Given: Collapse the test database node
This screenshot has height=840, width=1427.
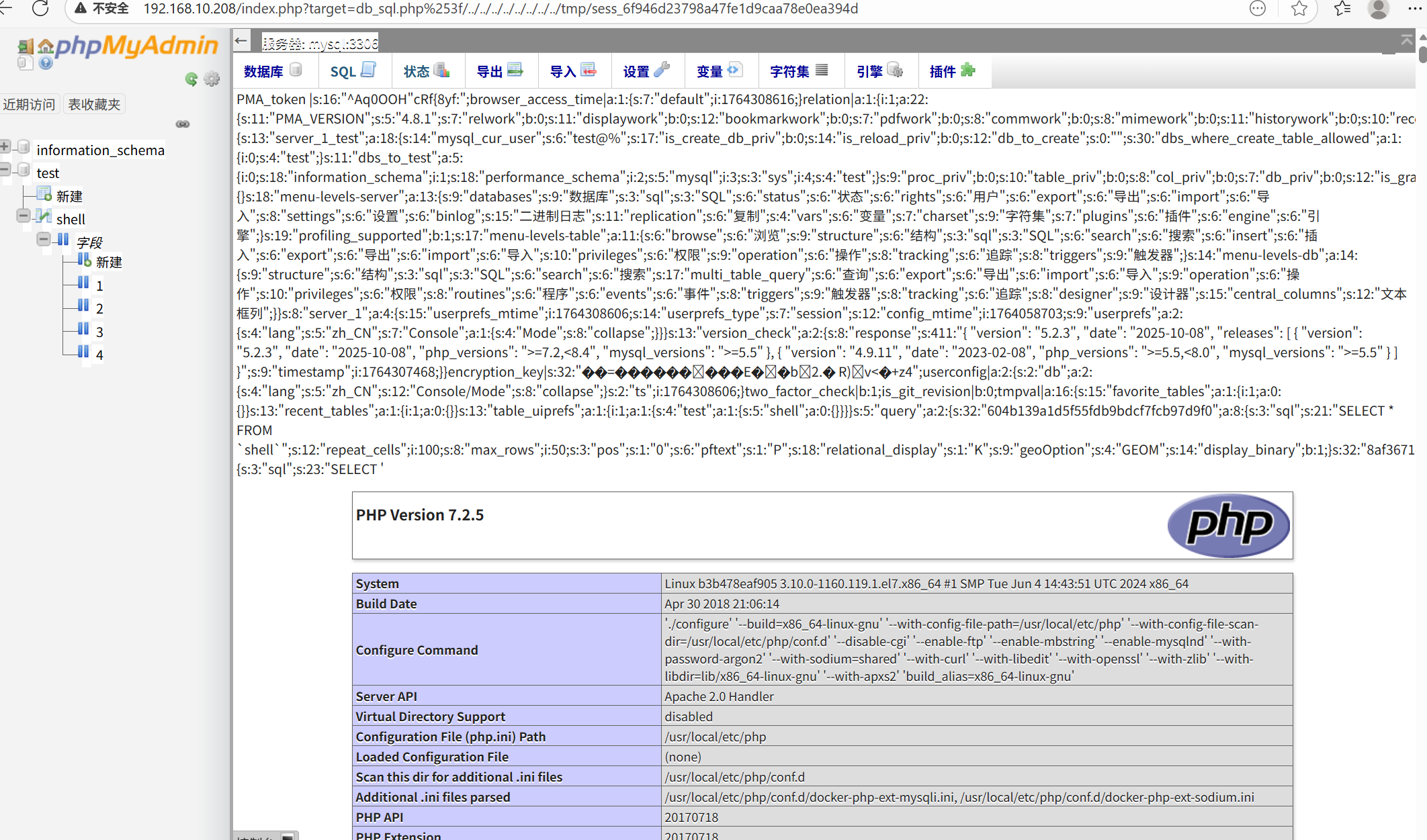Looking at the screenshot, I should point(5,169).
